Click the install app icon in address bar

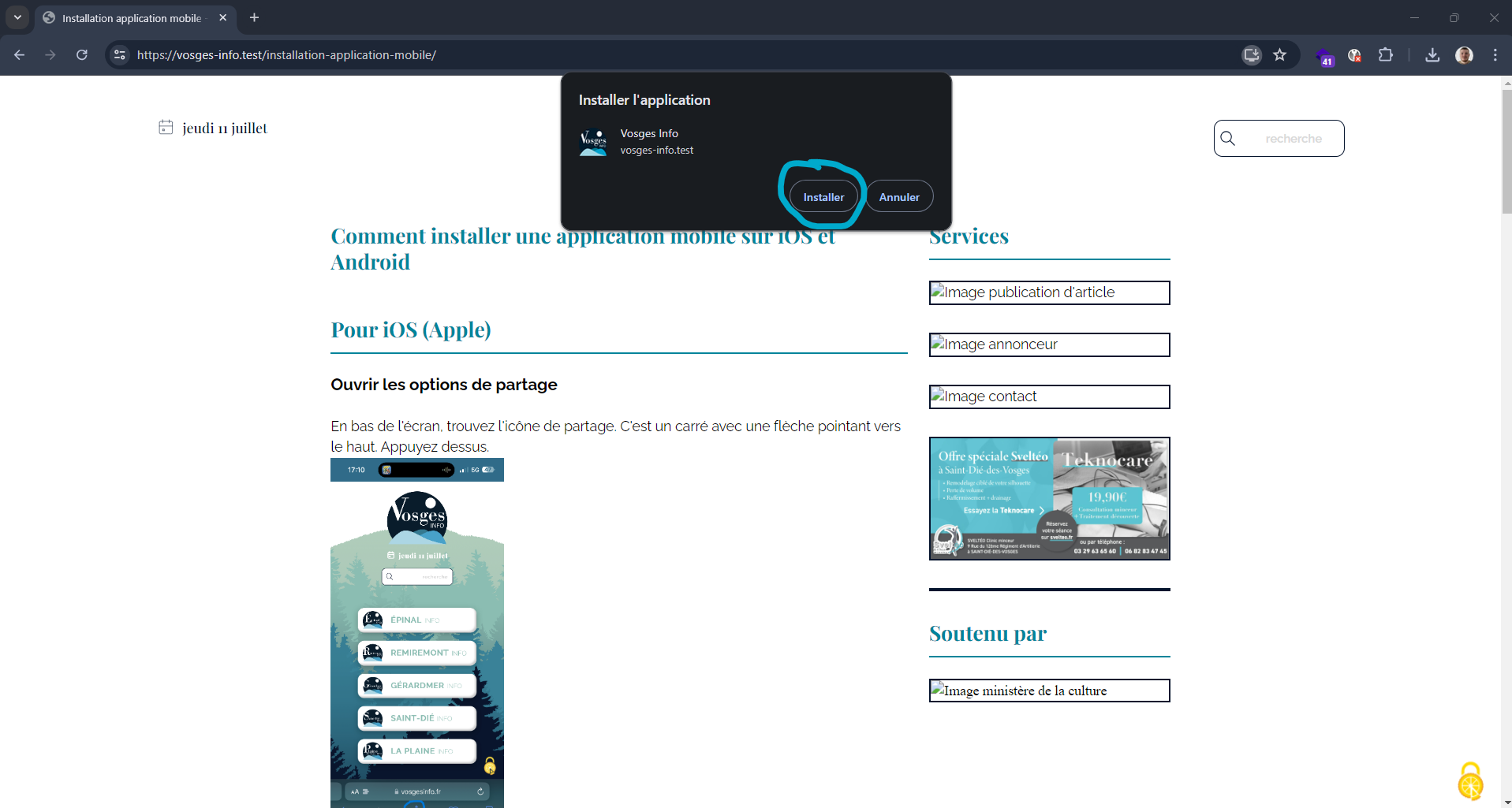point(1252,55)
